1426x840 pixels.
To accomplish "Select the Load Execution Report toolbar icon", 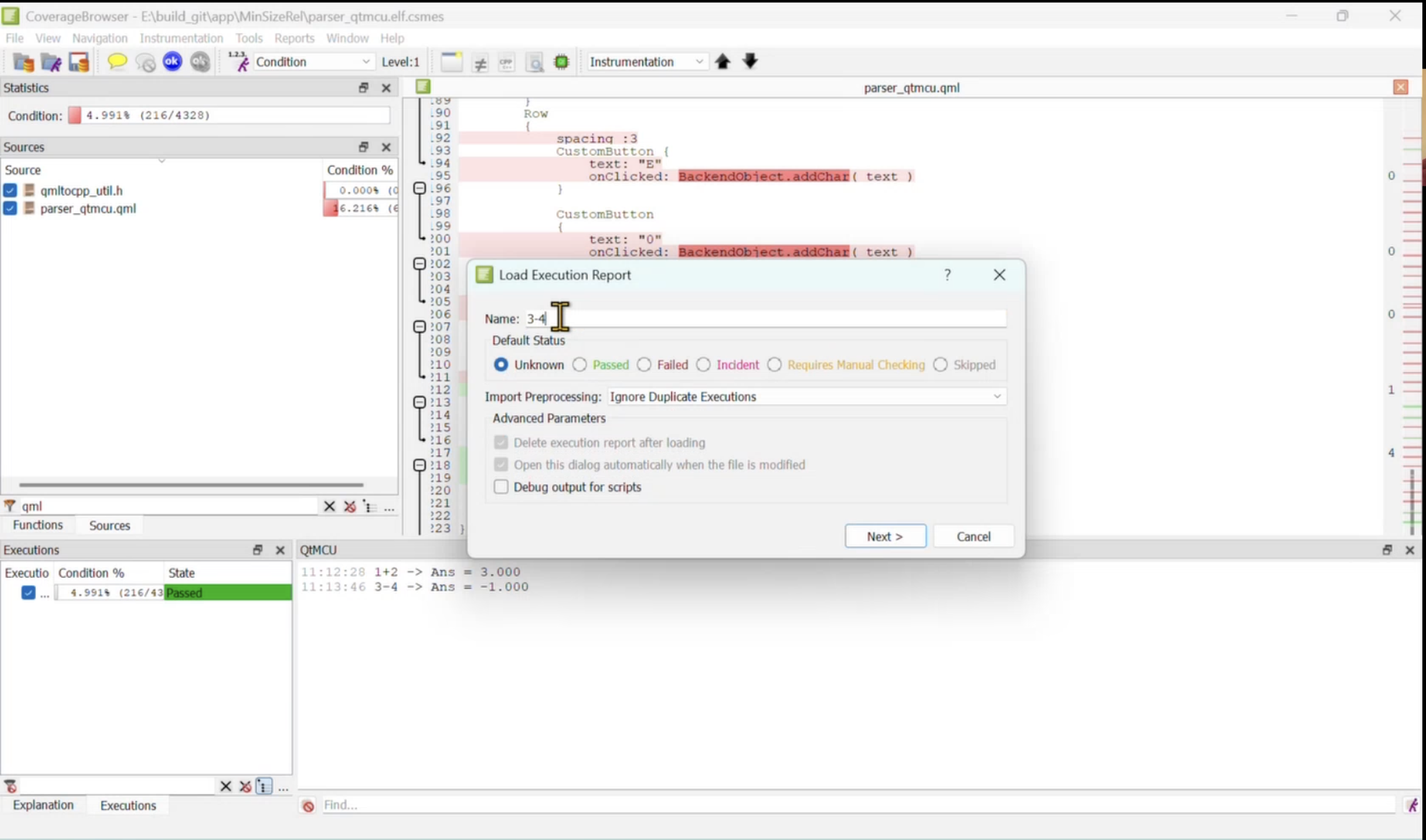I will pos(51,62).
